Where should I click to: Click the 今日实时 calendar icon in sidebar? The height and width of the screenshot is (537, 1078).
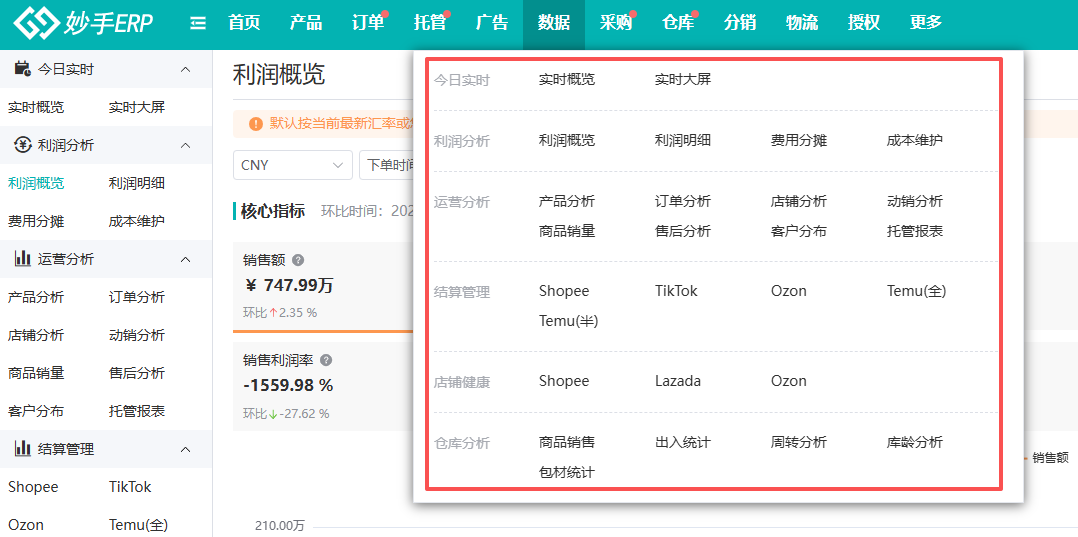(x=23, y=69)
